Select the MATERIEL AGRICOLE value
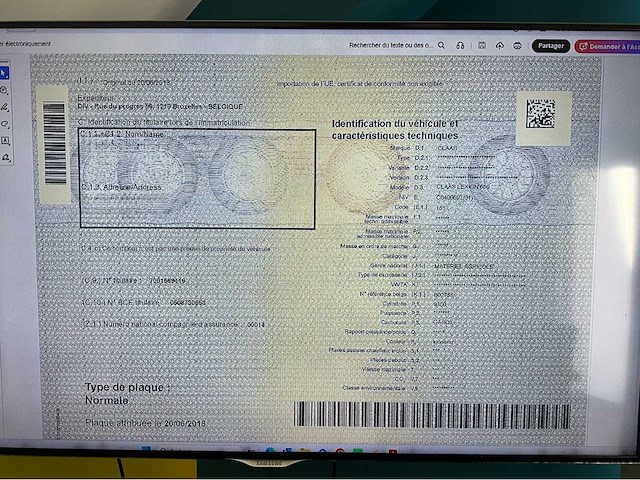This screenshot has width=640, height=480. click(x=464, y=267)
